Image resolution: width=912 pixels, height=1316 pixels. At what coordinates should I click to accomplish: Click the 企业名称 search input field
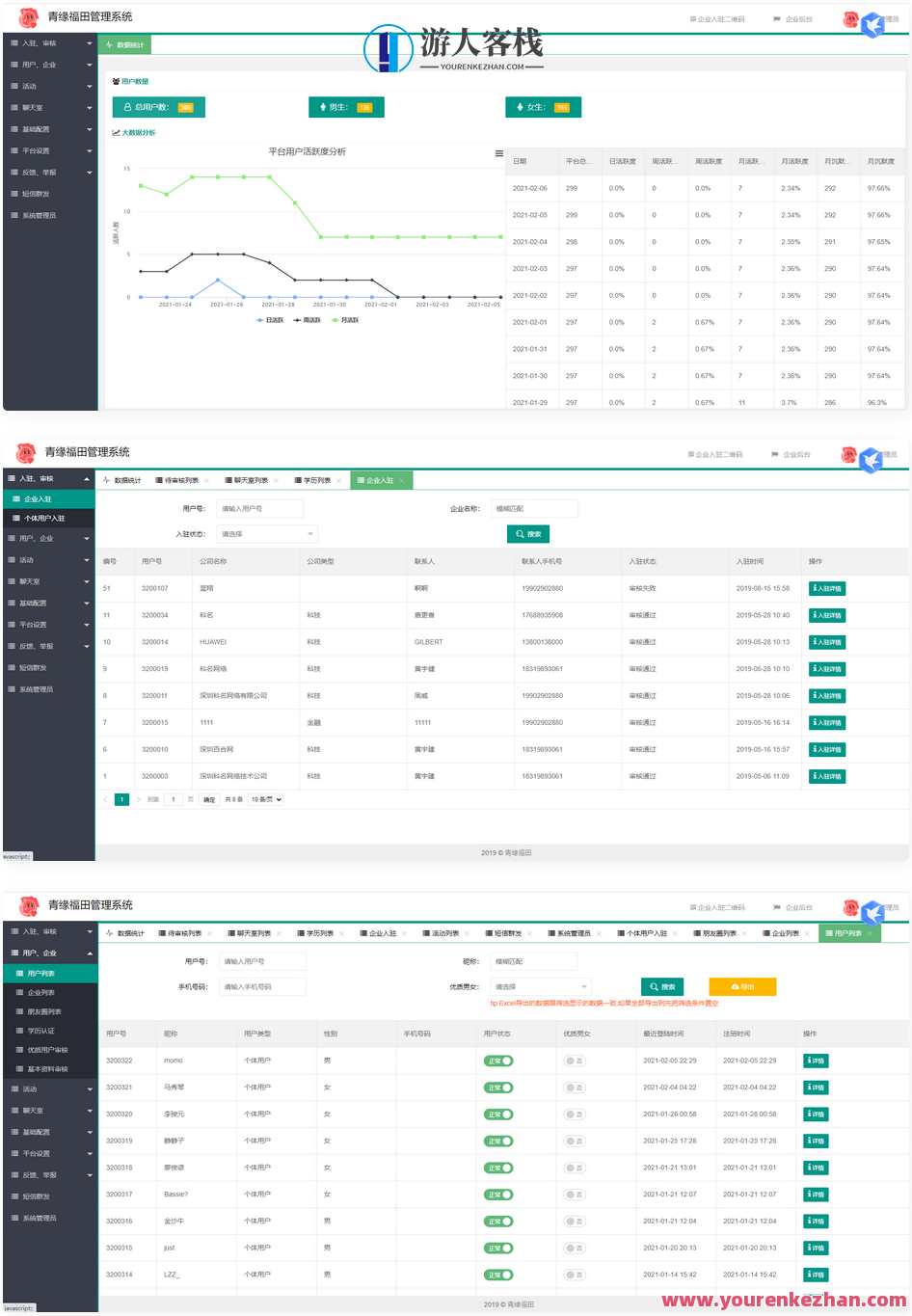(534, 509)
